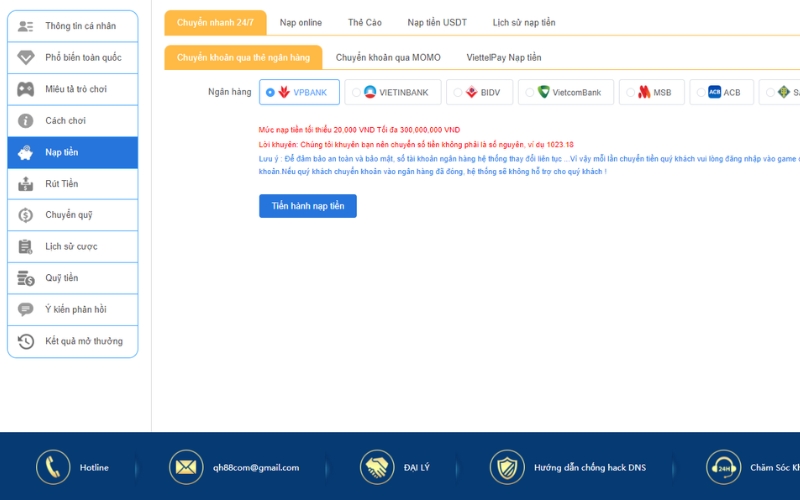800x500 pixels.
Task: Select the VIETINBANK radio option
Action: (x=357, y=93)
